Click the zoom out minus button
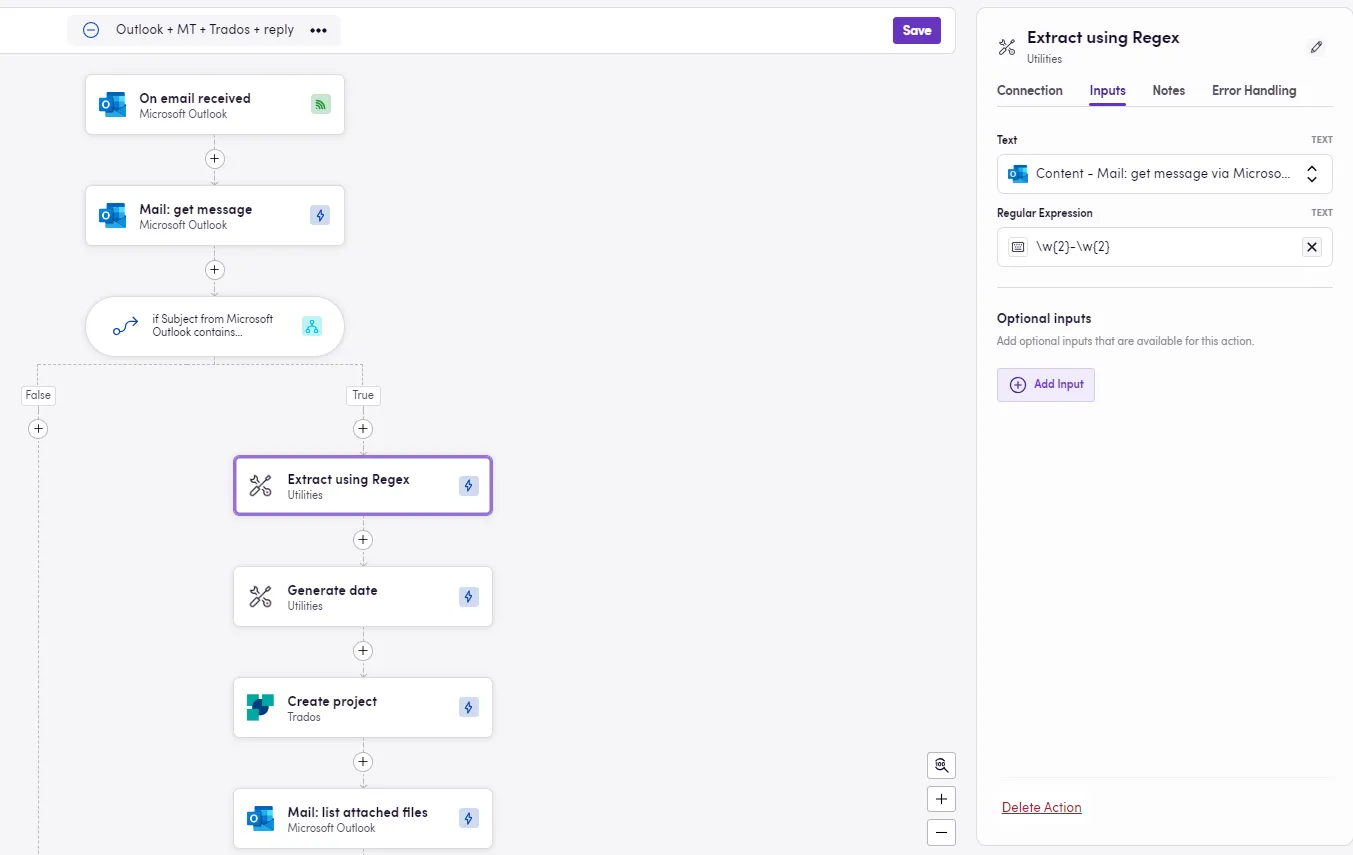Screen dimensions: 1353x855 941,832
